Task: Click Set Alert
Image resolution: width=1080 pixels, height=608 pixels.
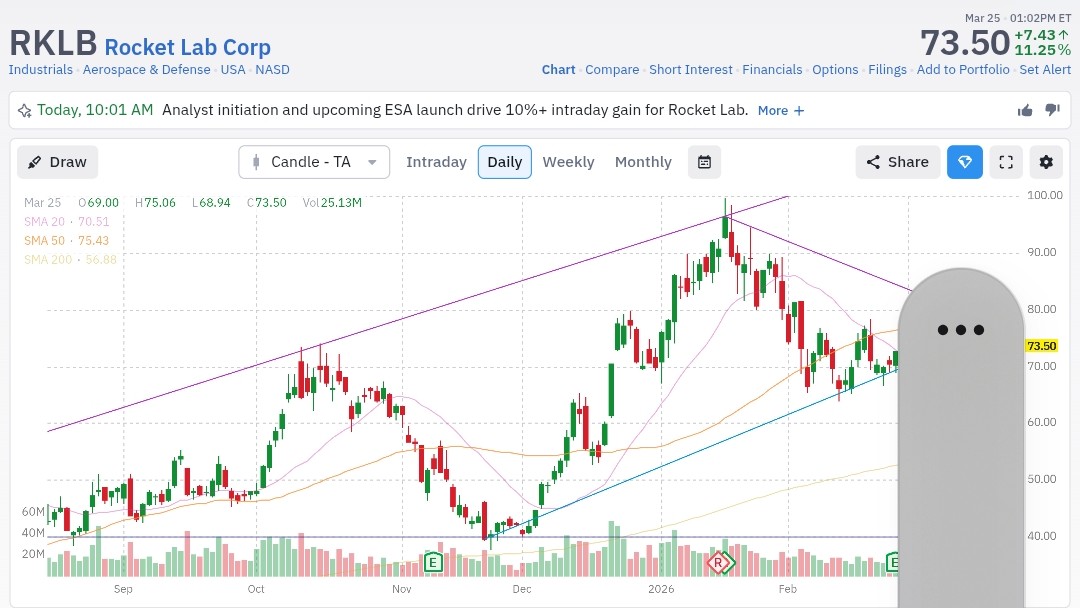Action: (1045, 70)
